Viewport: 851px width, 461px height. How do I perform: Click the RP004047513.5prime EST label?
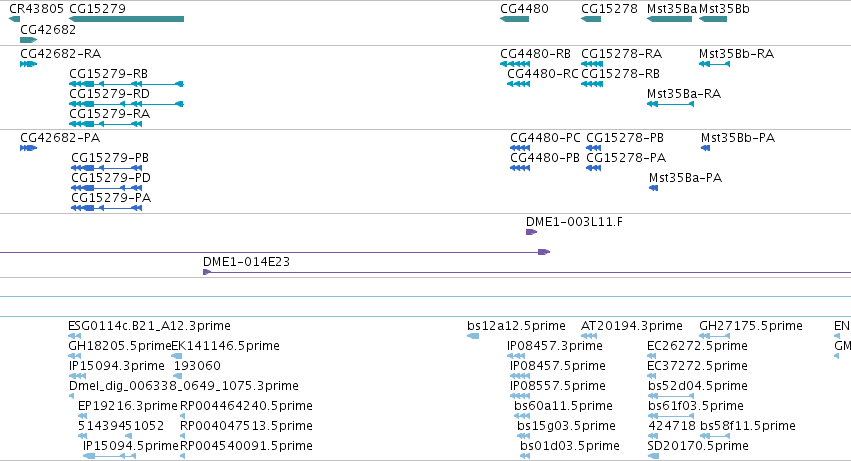pos(246,426)
